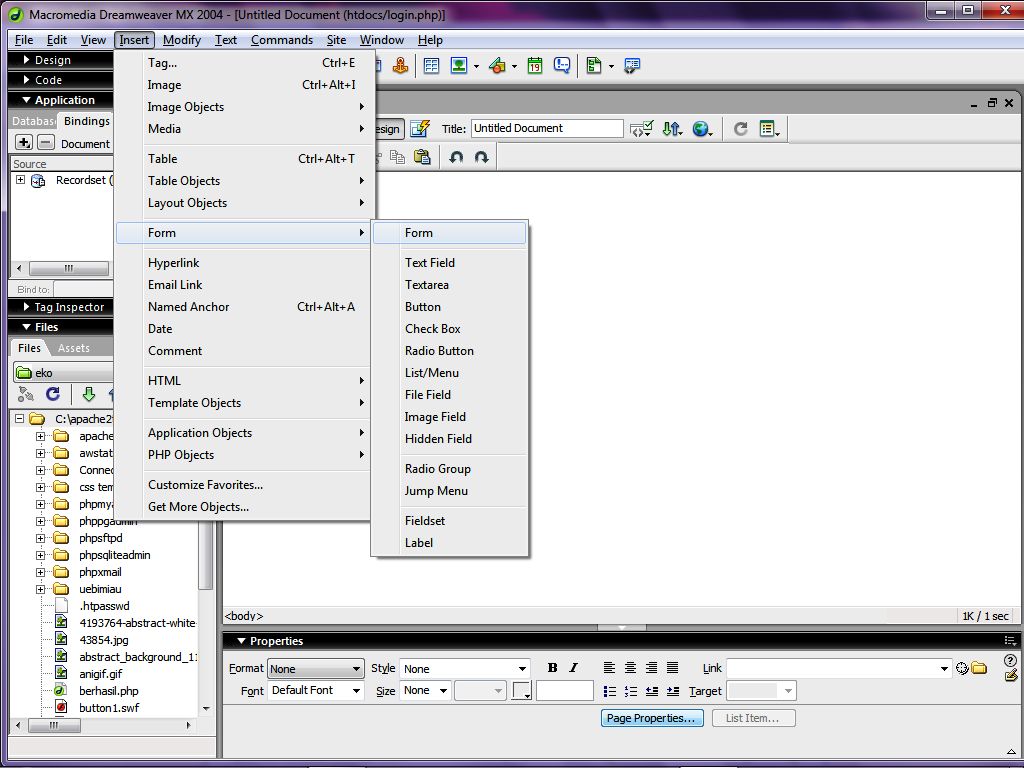The image size is (1024, 768).
Task: Click the Link point-to-file target icon
Action: [x=962, y=668]
